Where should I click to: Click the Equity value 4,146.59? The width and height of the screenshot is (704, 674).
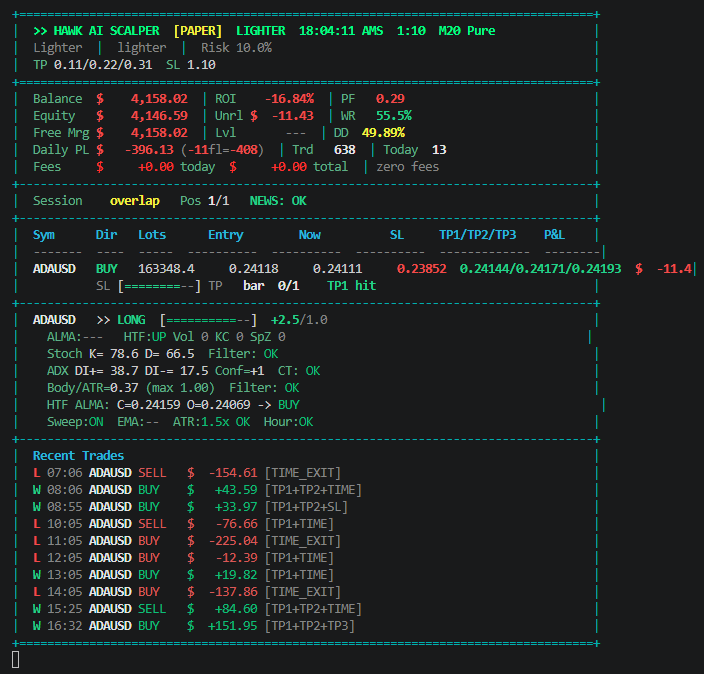159,116
